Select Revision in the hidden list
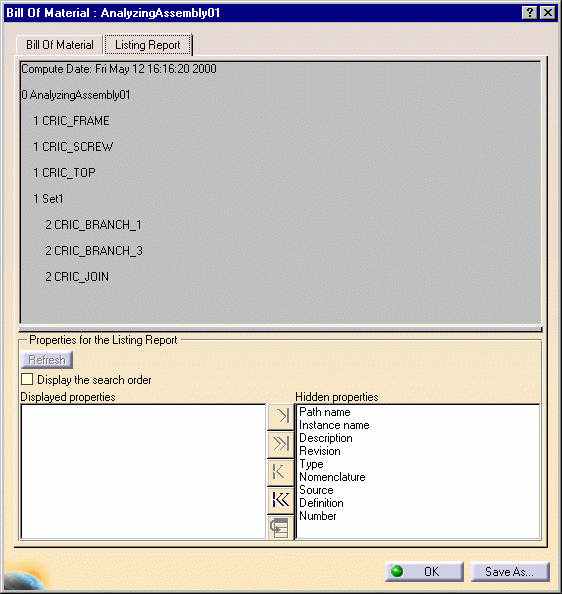 point(320,451)
